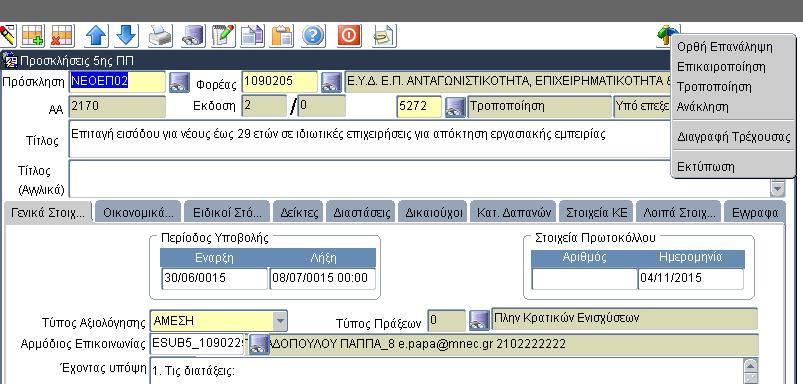Viewport: 803px width, 384px height.
Task: Click the Πρόσκληση field containing ΝΕΟΕΠ02
Action: click(x=117, y=82)
